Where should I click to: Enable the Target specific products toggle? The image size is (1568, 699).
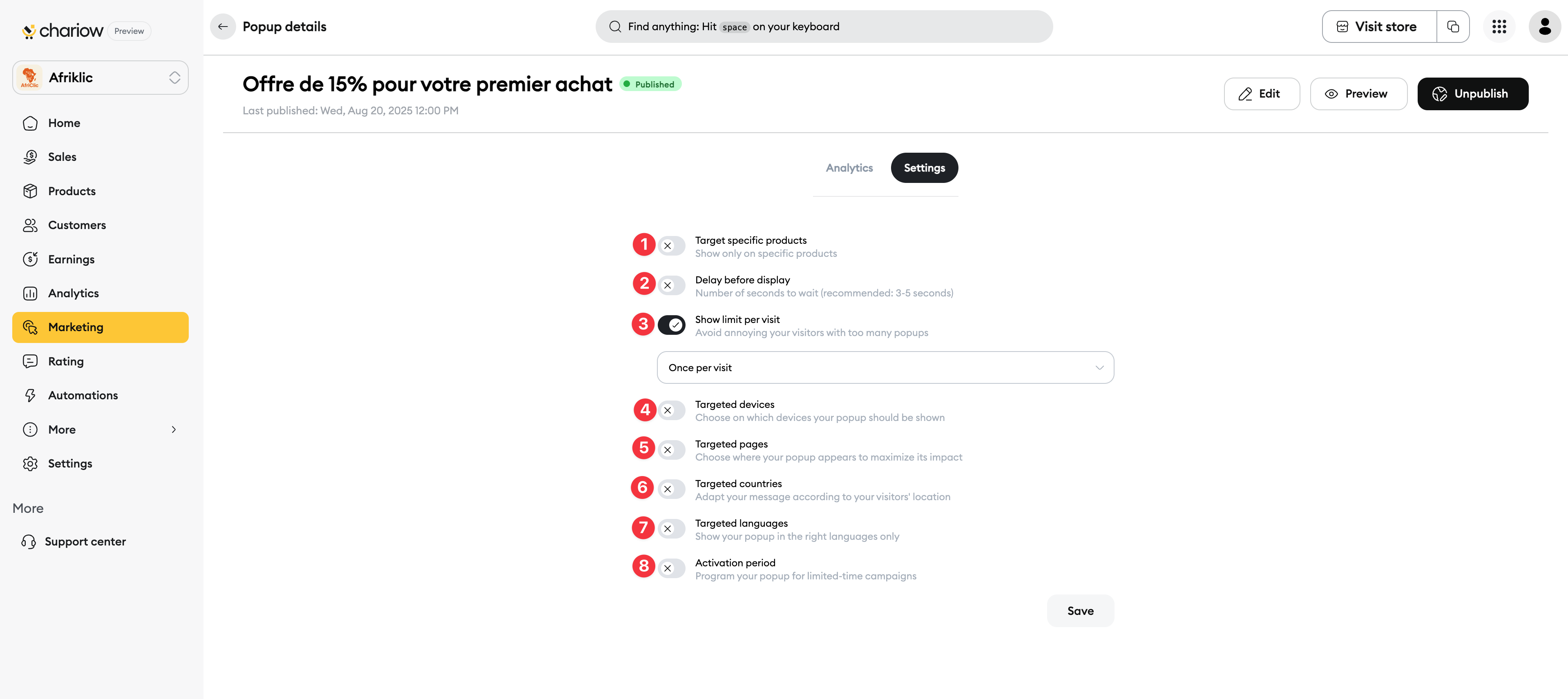(671, 246)
